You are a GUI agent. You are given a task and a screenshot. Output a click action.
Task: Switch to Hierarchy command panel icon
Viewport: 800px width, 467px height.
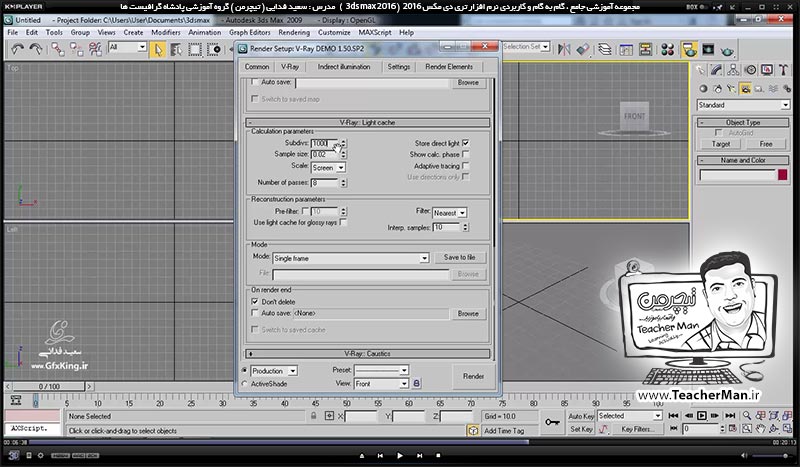point(733,70)
